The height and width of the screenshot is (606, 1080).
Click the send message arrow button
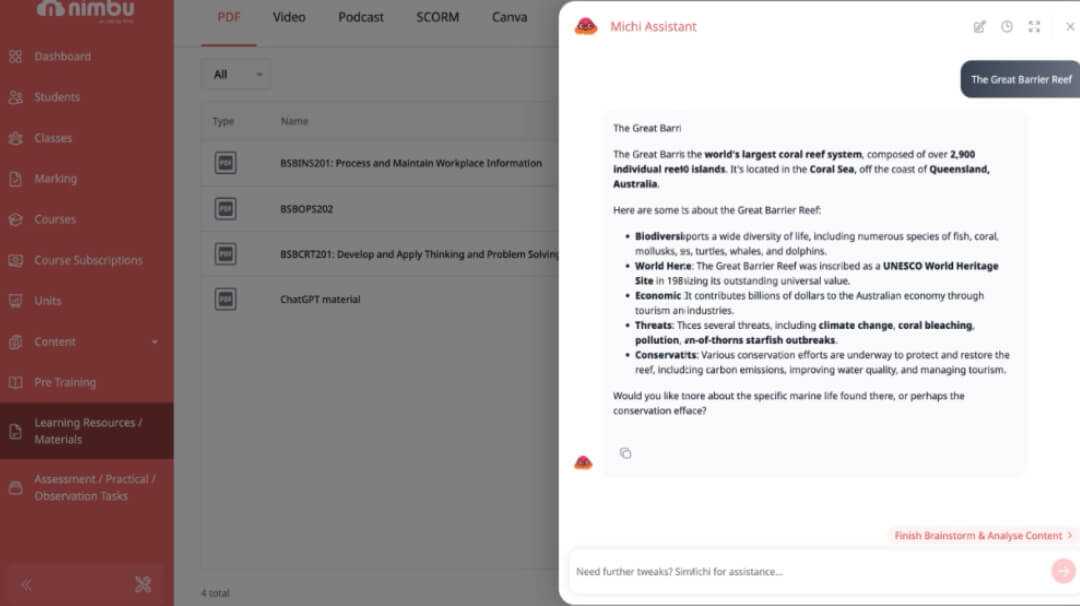pyautogui.click(x=1061, y=571)
